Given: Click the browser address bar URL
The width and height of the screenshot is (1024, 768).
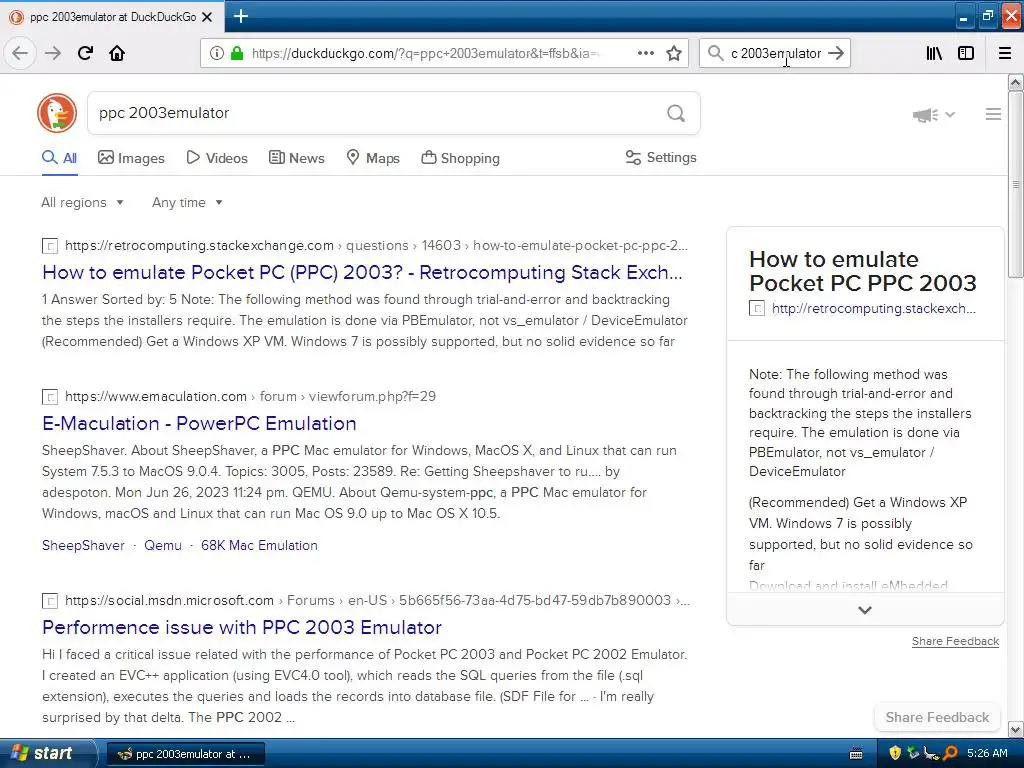Looking at the screenshot, I should point(425,53).
